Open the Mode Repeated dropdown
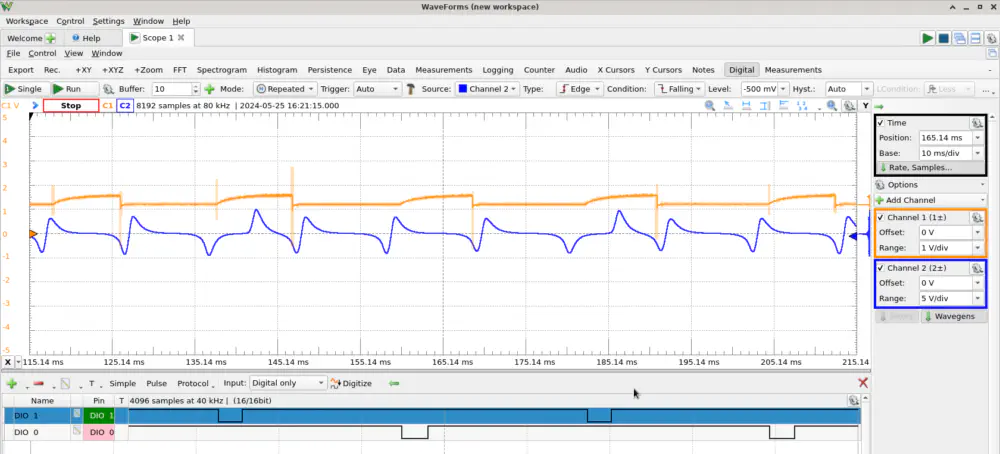Viewport: 1000px width, 454px height. 284,89
